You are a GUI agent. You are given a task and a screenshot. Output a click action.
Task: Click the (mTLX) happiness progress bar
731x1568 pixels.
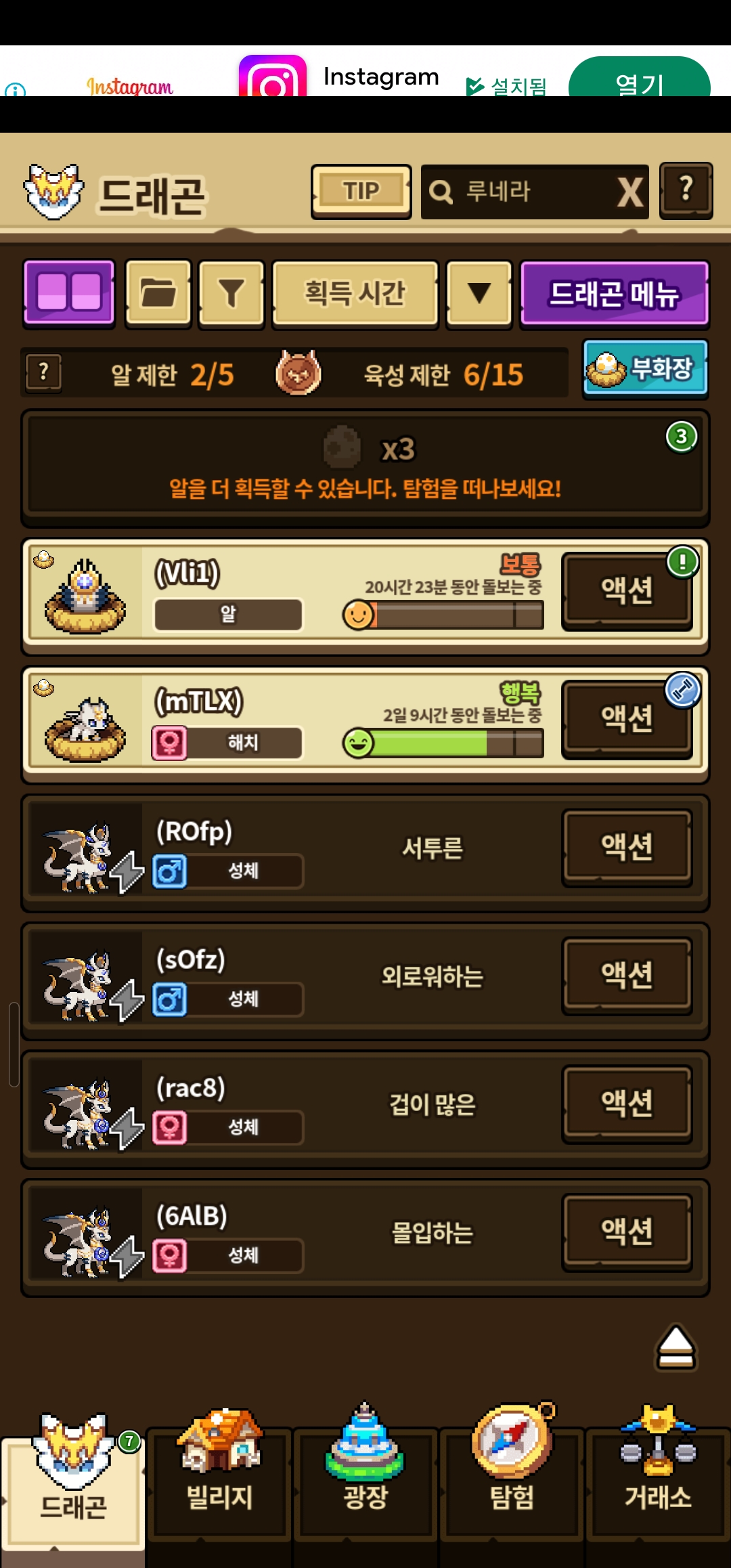(444, 743)
